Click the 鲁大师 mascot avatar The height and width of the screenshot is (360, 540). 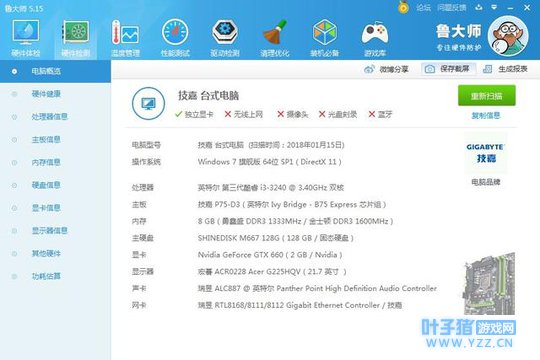(508, 36)
